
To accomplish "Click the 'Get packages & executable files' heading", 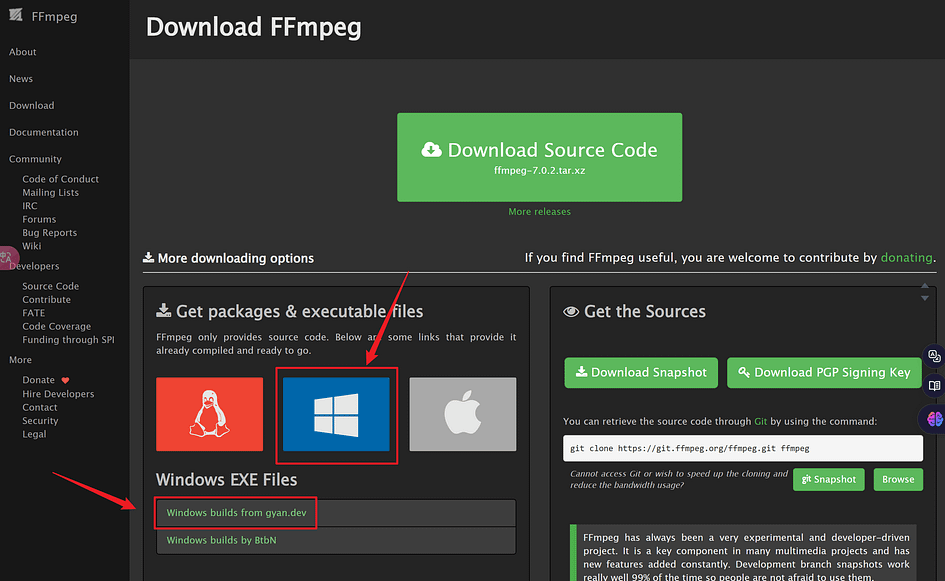I will 300,312.
